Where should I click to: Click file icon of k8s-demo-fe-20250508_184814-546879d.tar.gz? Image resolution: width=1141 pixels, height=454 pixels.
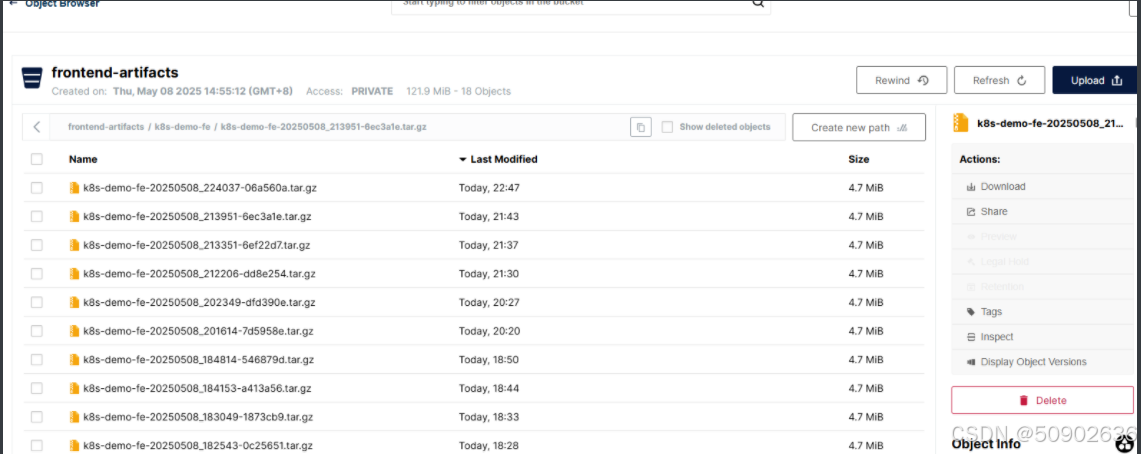coord(74,359)
